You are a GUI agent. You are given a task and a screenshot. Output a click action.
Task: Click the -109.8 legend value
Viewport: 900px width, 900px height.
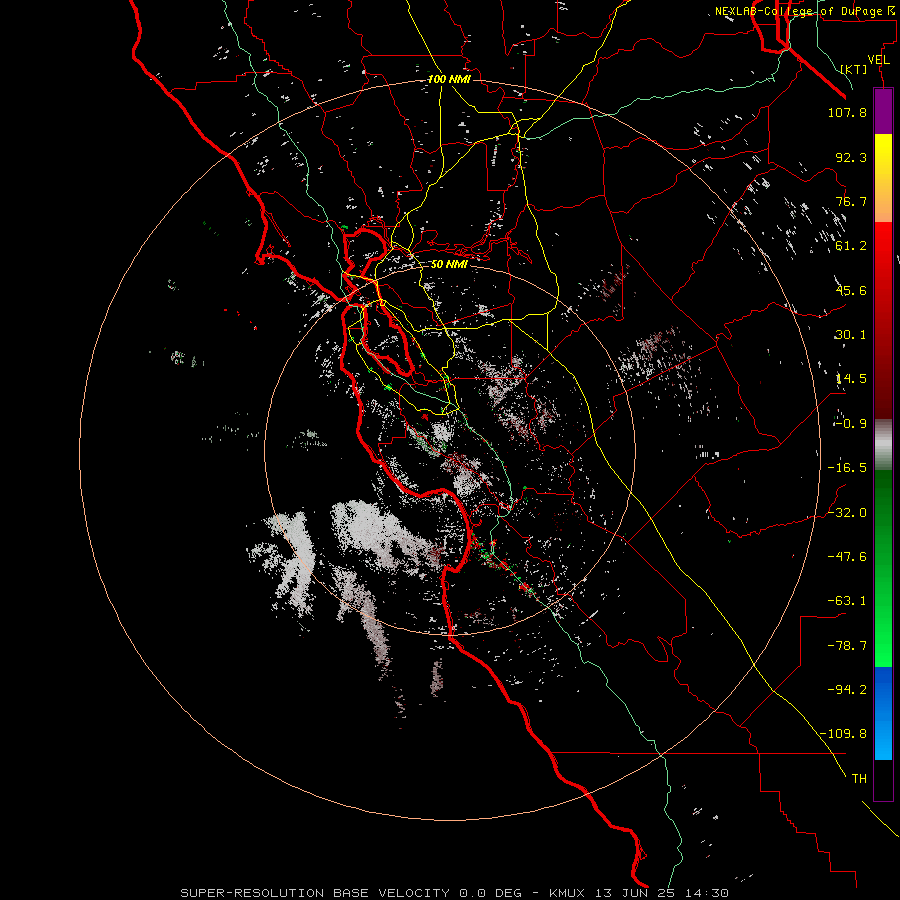click(843, 734)
